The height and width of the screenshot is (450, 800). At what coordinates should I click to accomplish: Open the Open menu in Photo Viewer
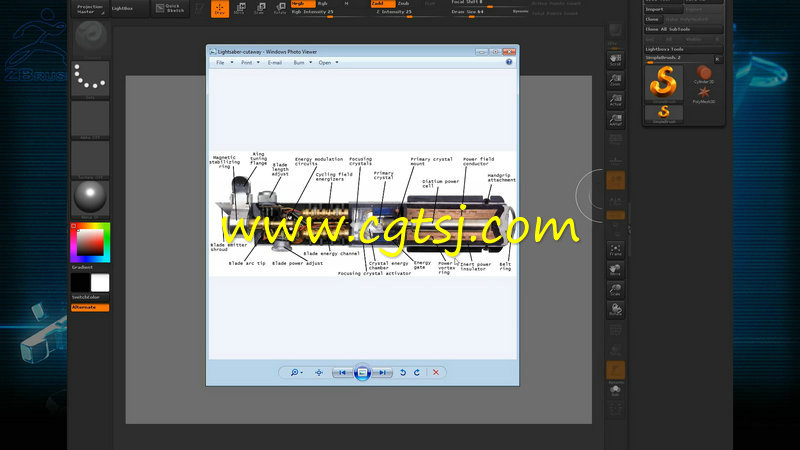pyautogui.click(x=328, y=63)
